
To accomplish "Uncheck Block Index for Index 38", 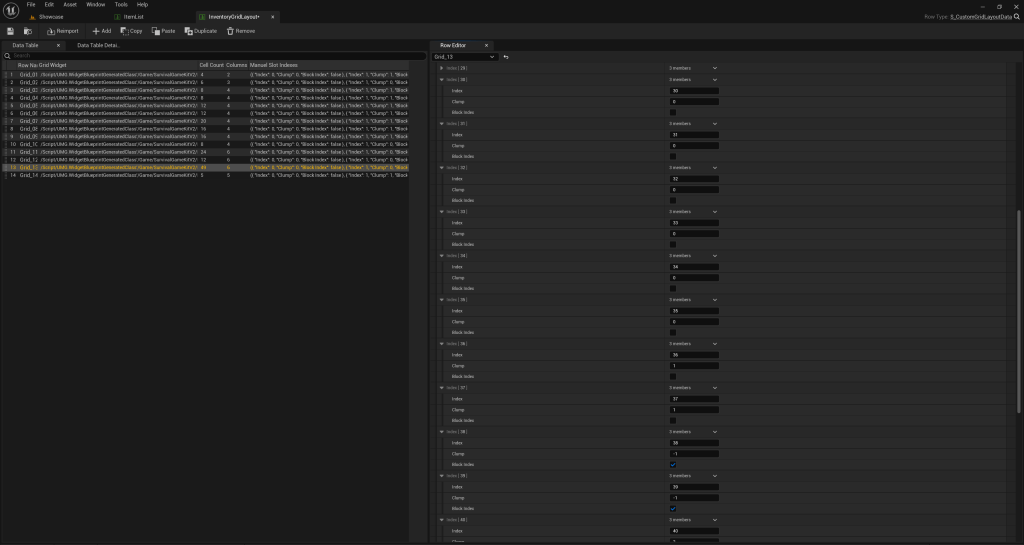I will [673, 464].
